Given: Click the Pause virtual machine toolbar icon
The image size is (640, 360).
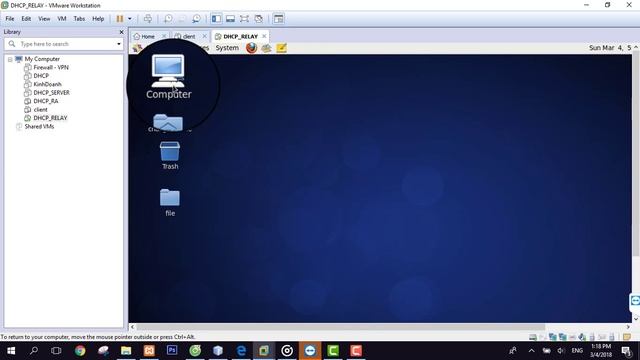Looking at the screenshot, I should [x=120, y=19].
